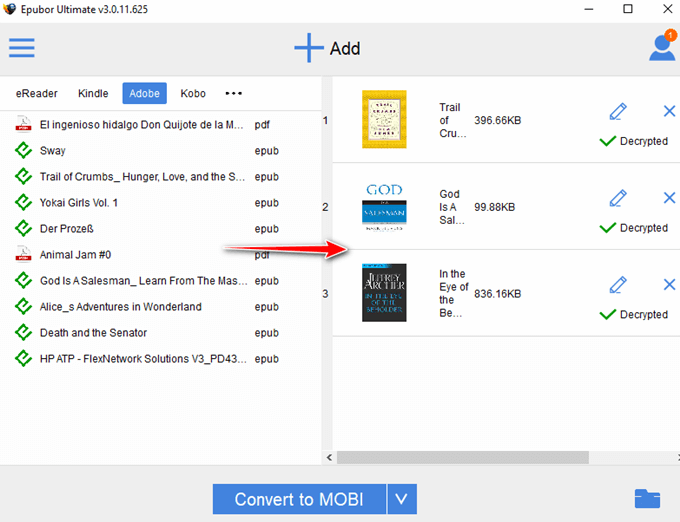This screenshot has height=522, width=680.
Task: Click the epub icon beside Der Prozeß
Action: (x=23, y=228)
